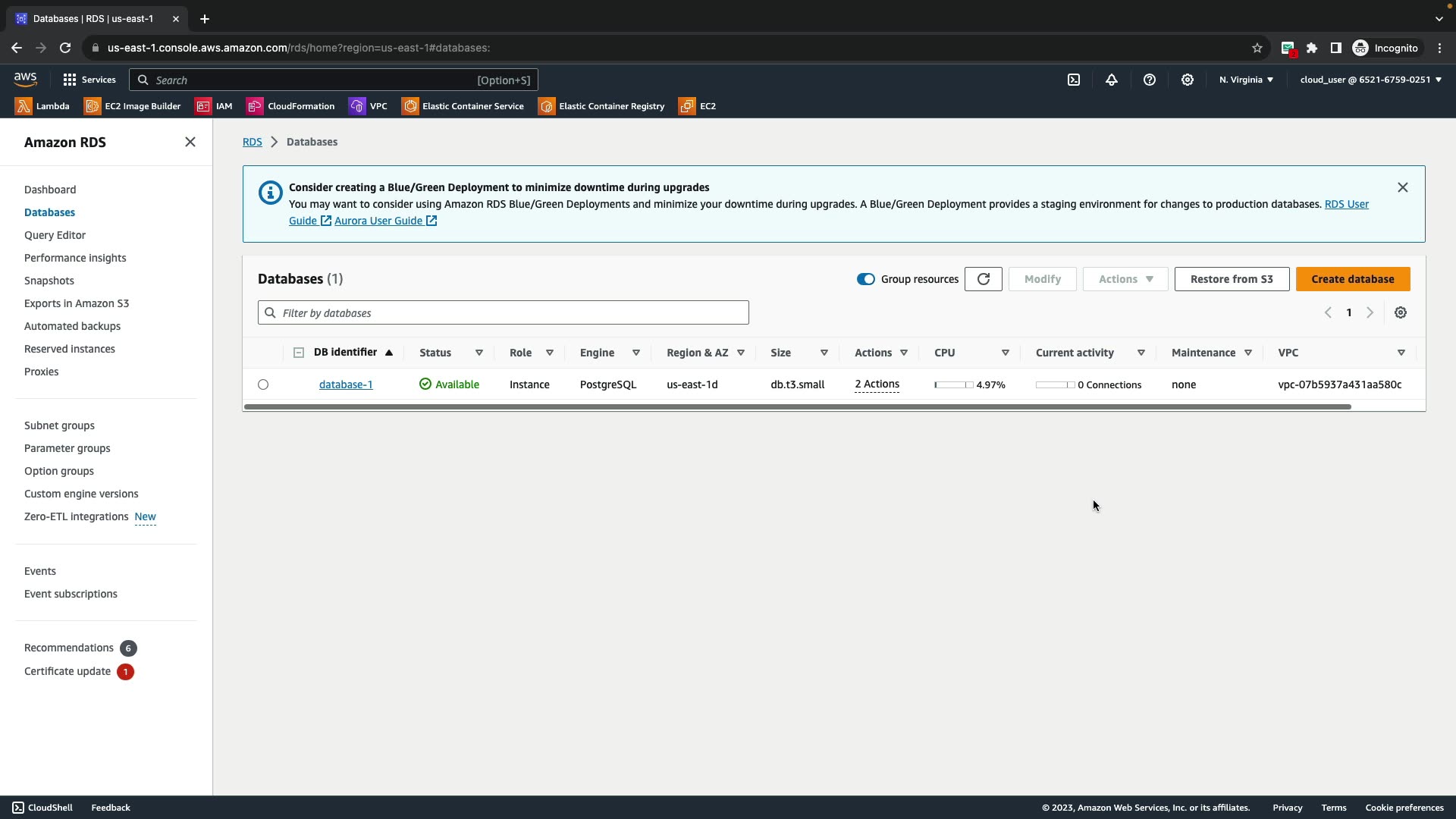
Task: Toggle the Group resources switch
Action: 865,279
